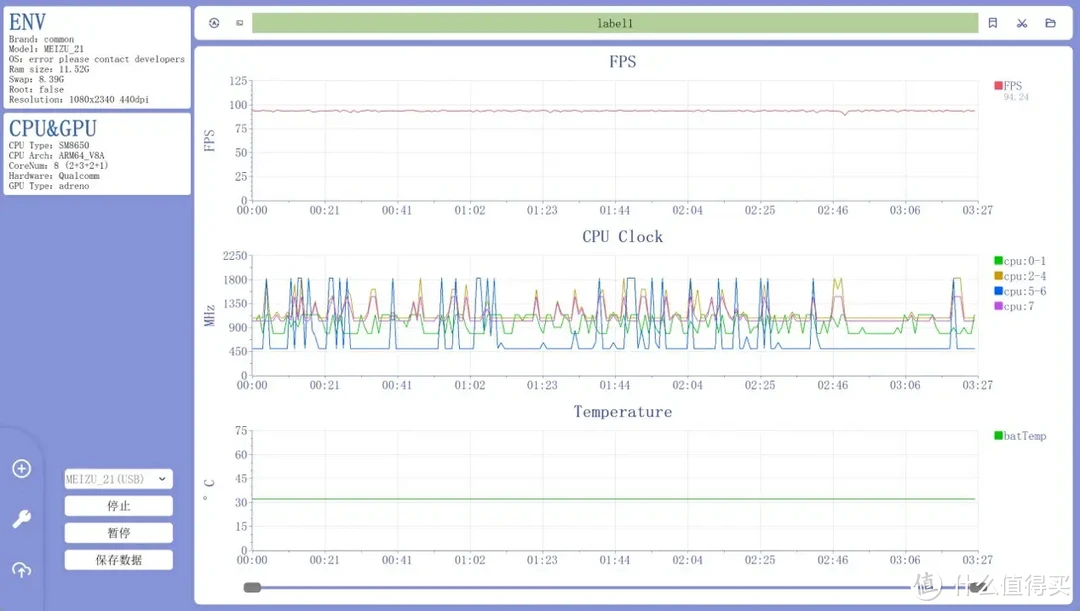The image size is (1080, 611).
Task: Click the circular icon left of label bar
Action: click(214, 23)
